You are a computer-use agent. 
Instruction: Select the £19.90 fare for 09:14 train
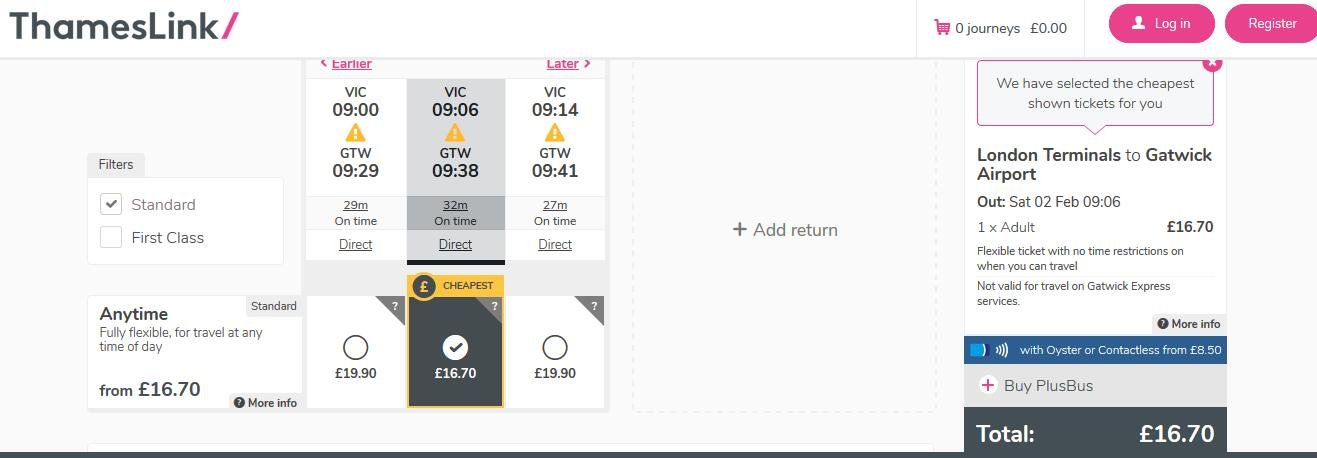[x=555, y=347]
